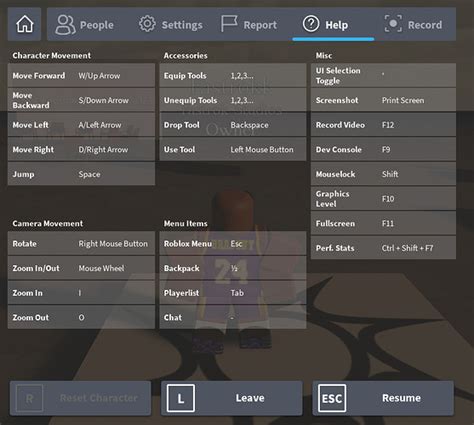474x425 pixels.
Task: Click the Reset Character button label
Action: pyautogui.click(x=99, y=398)
